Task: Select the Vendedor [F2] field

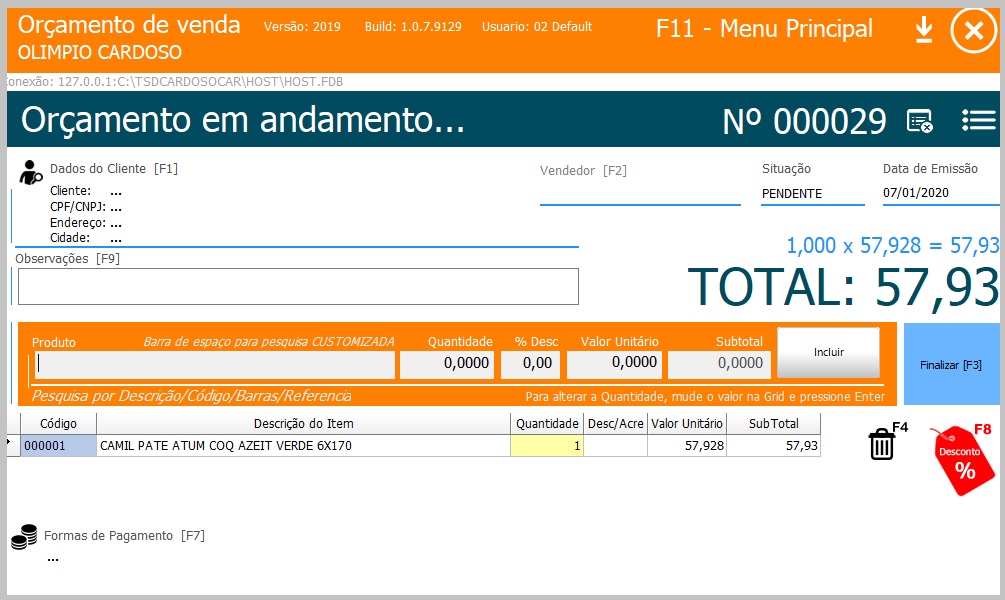Action: point(640,193)
